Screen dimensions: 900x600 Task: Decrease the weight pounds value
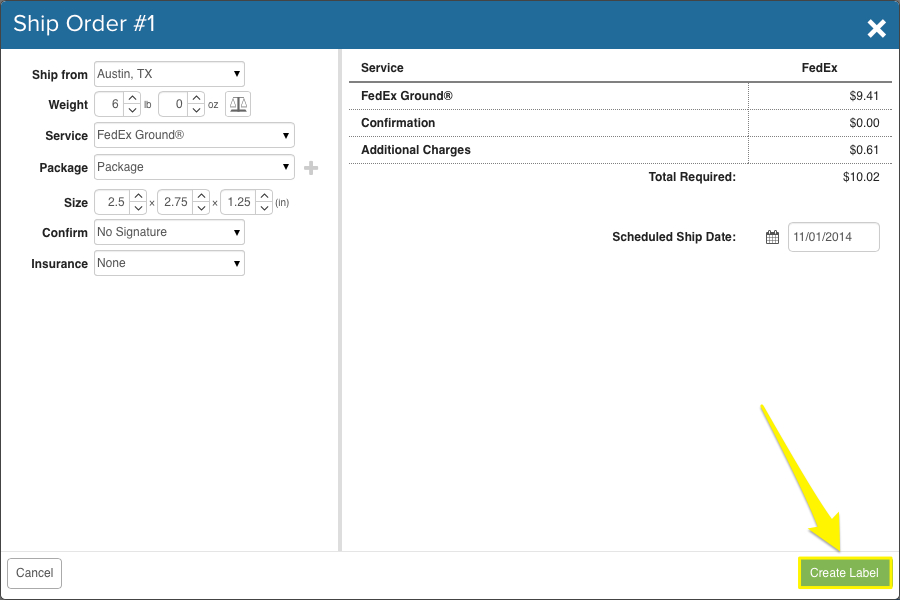coord(132,110)
